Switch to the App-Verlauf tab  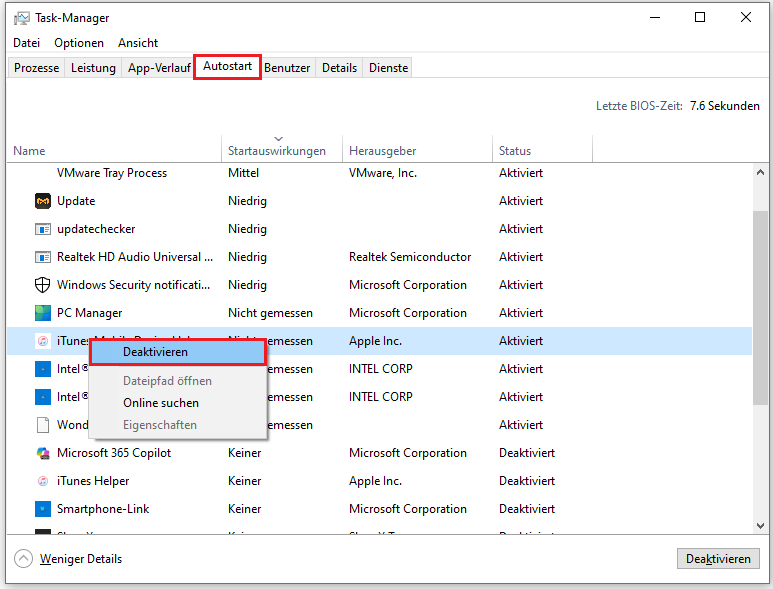pos(159,68)
